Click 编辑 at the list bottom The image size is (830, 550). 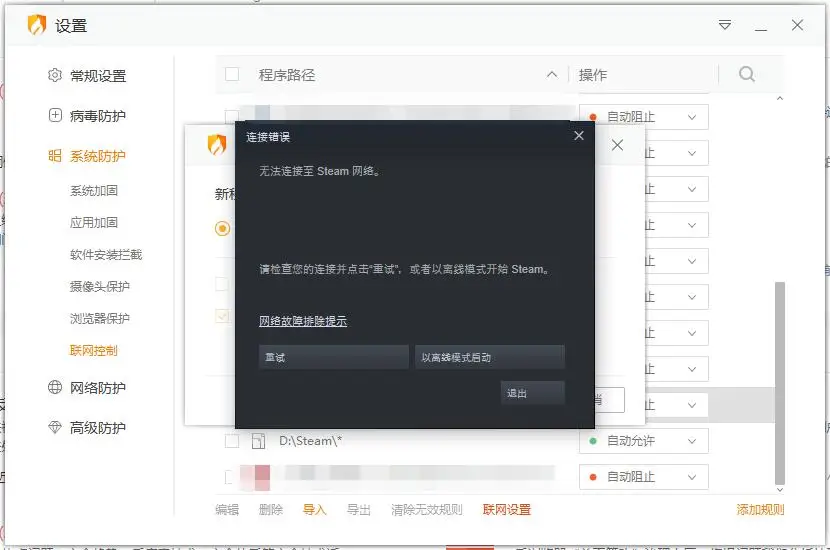pos(227,509)
